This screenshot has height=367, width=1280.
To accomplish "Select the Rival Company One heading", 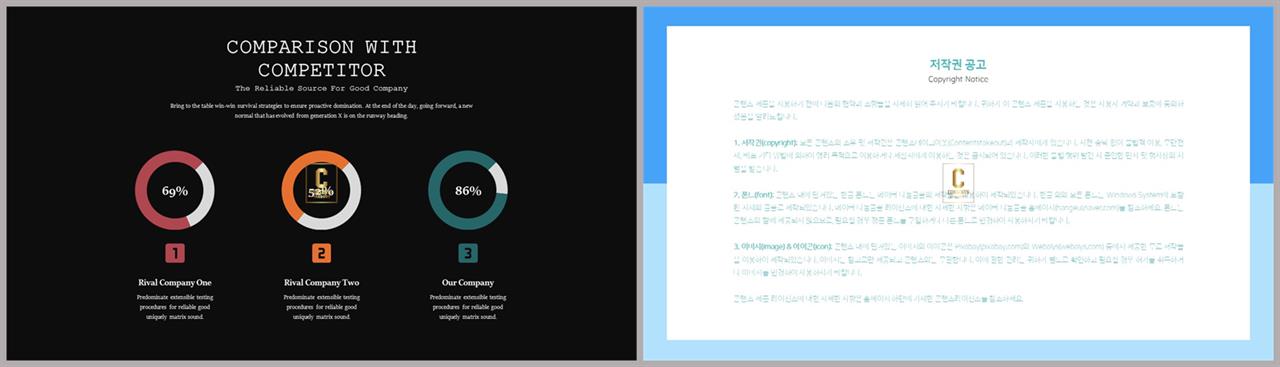I will pos(175,283).
